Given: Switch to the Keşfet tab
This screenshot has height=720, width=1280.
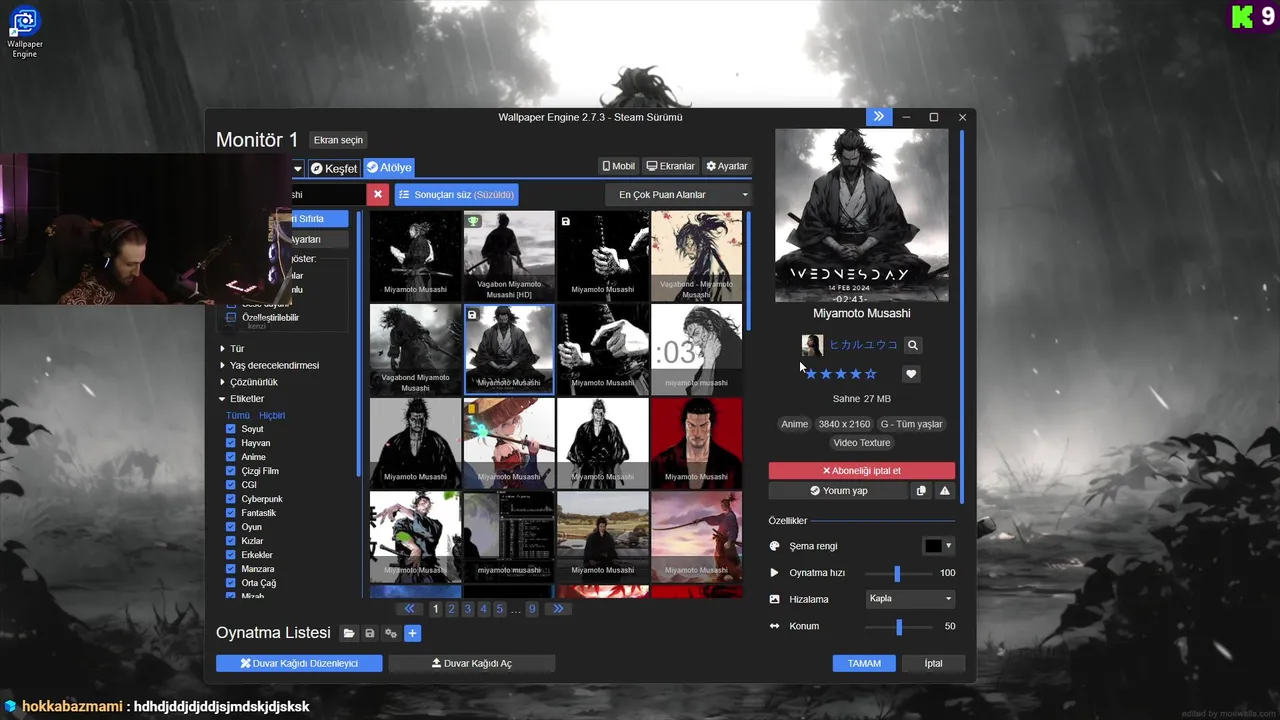Looking at the screenshot, I should [x=333, y=168].
